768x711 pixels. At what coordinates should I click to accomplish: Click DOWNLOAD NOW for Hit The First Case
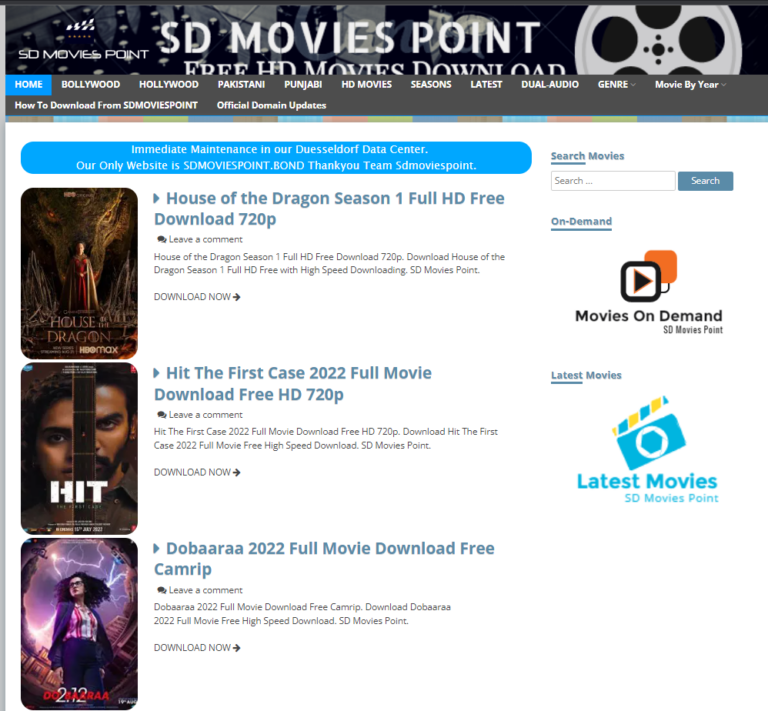pos(197,472)
